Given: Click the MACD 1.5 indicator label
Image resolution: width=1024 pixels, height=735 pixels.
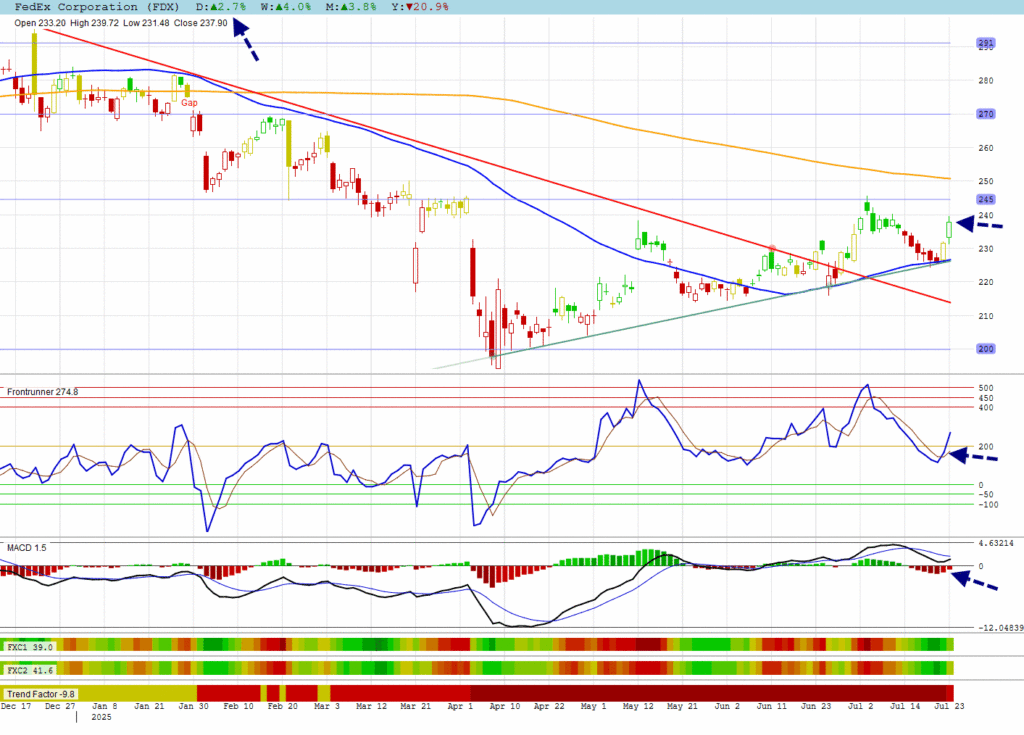Looking at the screenshot, I should tap(27, 547).
